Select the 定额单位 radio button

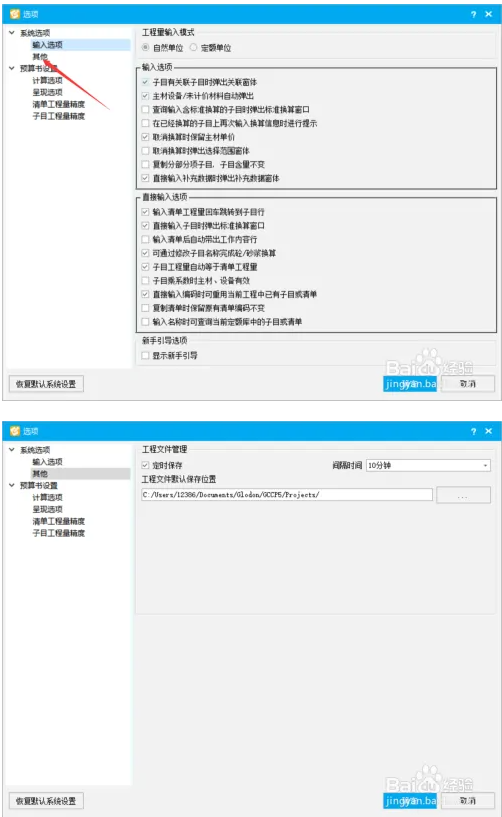(193, 47)
